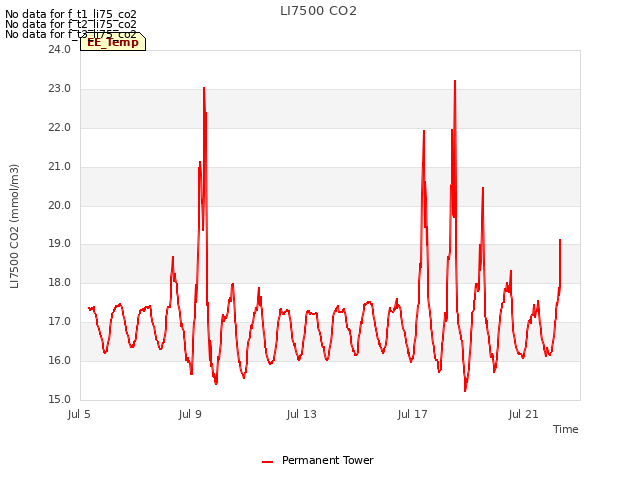
Task: Click the 23.0 y-axis tick label
Action: 60,89
